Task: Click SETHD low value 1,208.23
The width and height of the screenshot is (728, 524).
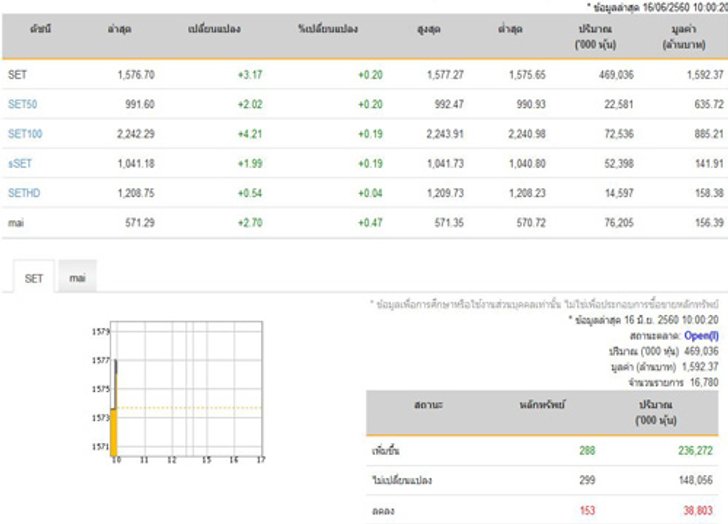Action: click(527, 193)
